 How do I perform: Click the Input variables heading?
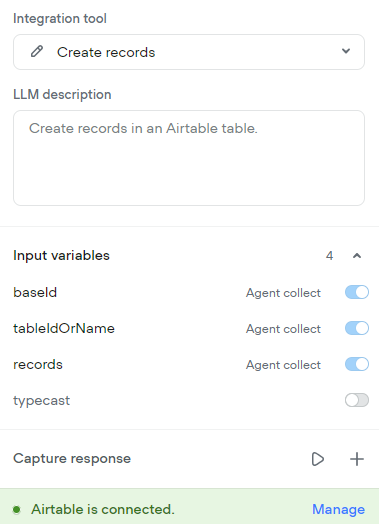point(61,256)
